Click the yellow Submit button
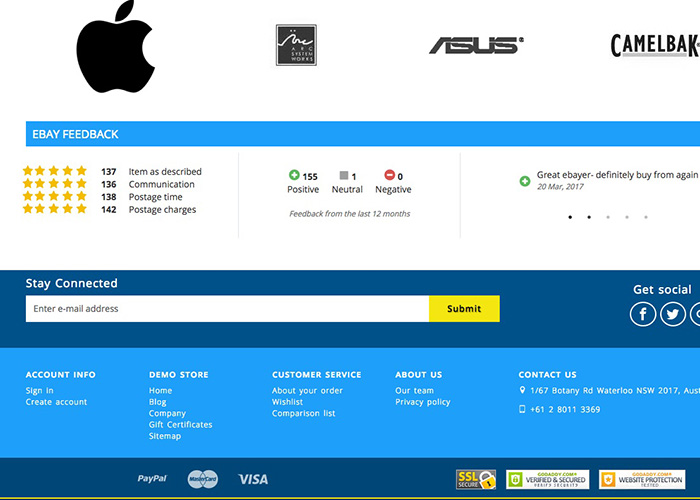 pyautogui.click(x=464, y=308)
